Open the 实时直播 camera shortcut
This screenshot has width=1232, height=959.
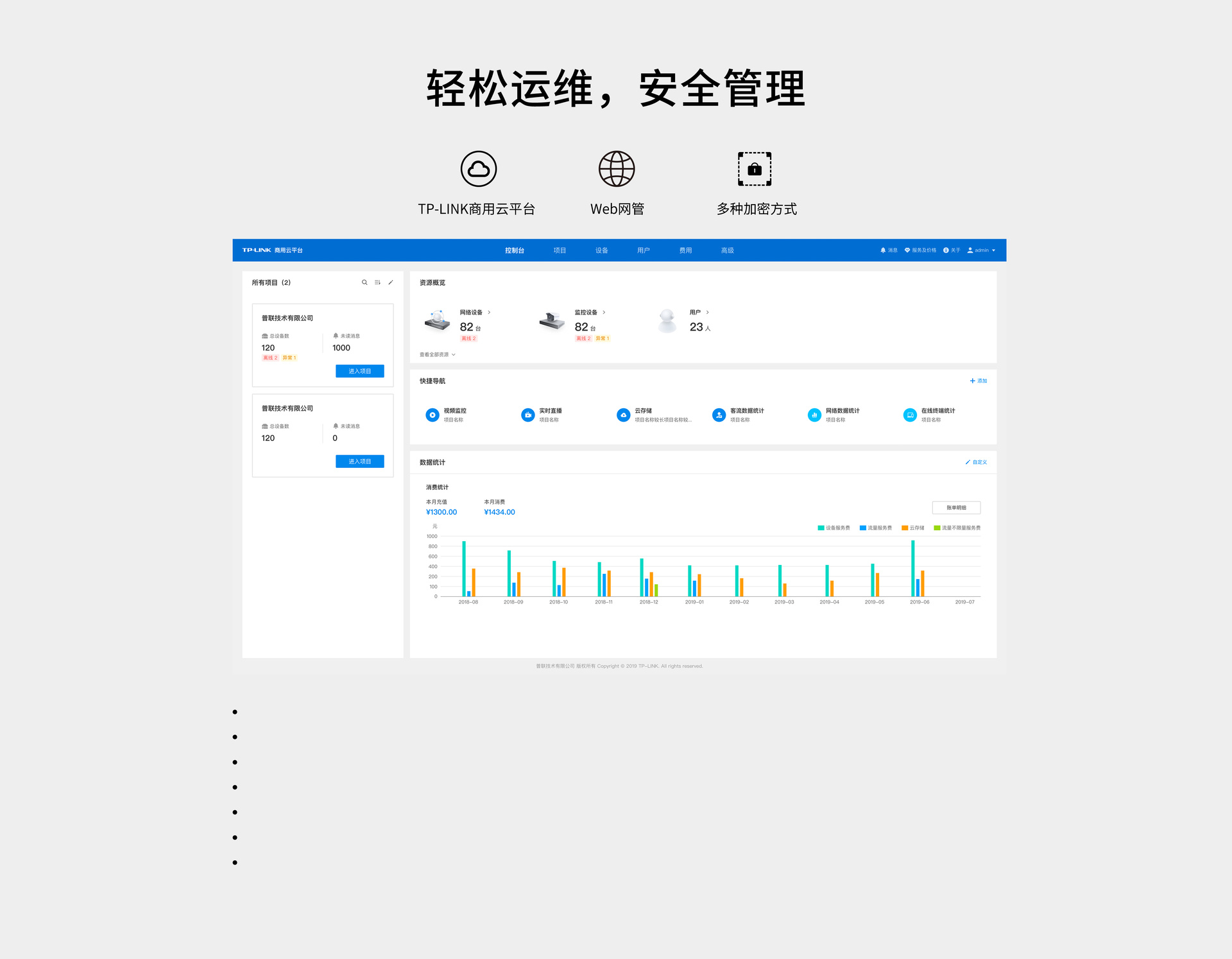pyautogui.click(x=528, y=415)
